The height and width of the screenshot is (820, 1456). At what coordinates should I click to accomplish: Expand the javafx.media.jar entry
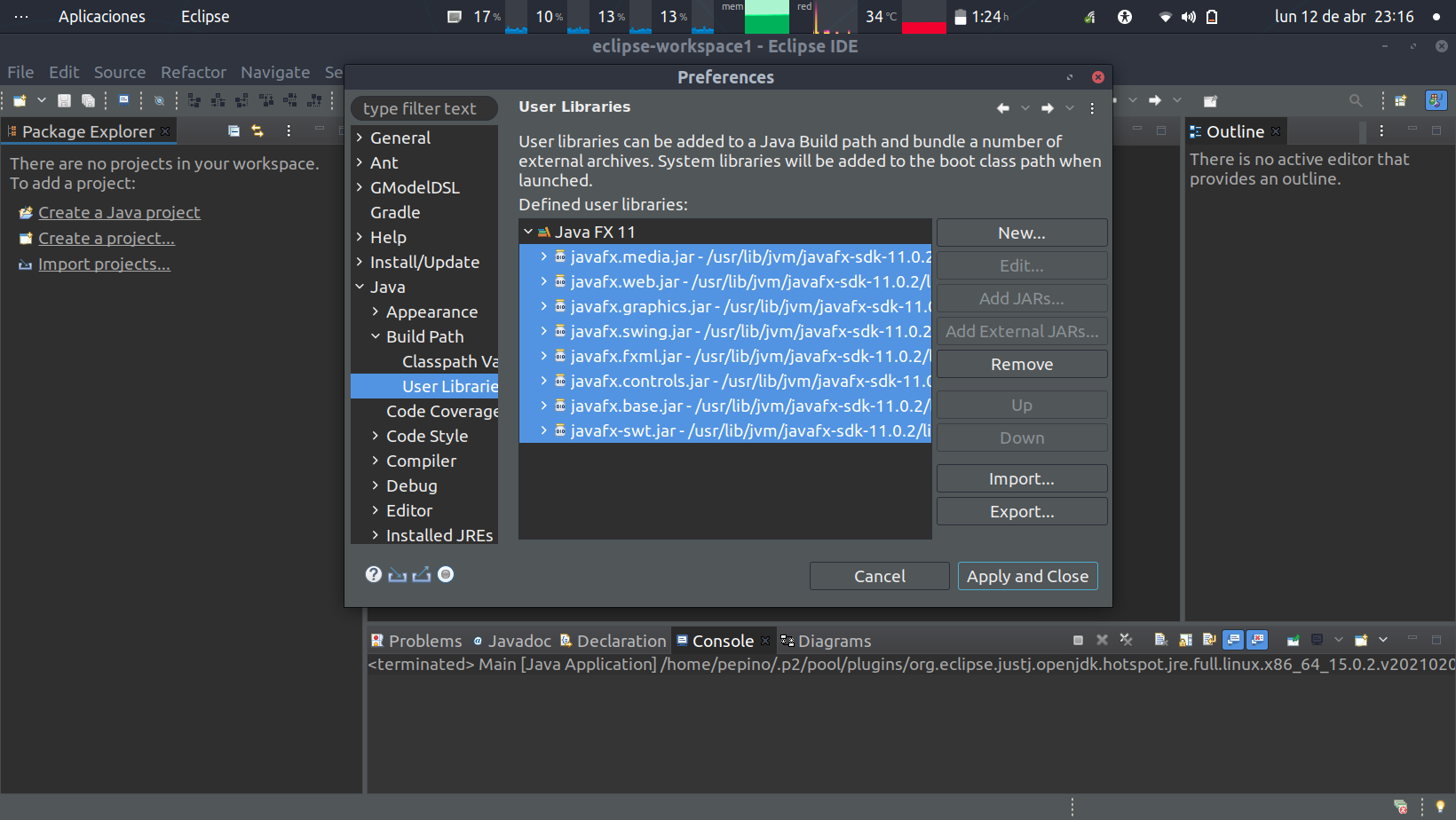[x=544, y=256]
